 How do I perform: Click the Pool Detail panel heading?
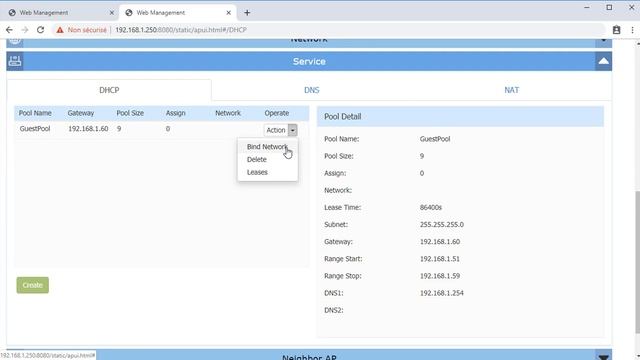pos(343,117)
